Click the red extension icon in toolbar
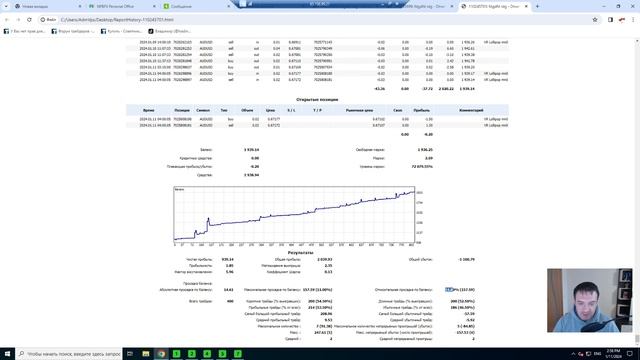Viewport: 640px width, 360px height. click(x=622, y=20)
